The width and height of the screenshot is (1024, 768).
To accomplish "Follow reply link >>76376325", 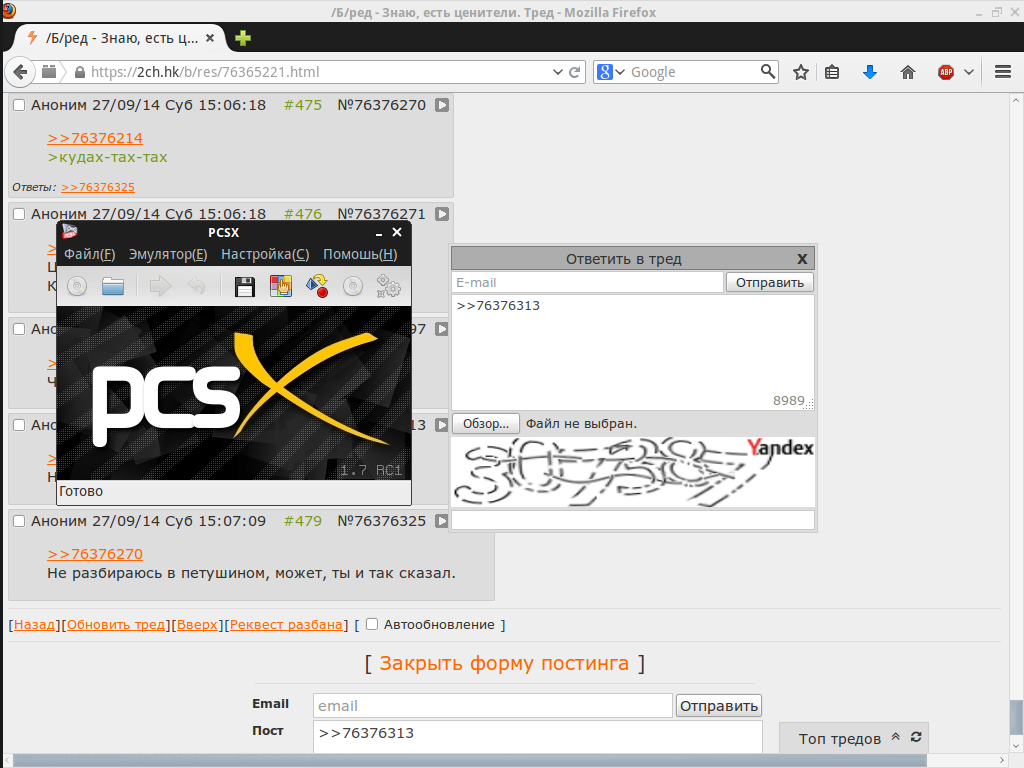I will 98,187.
